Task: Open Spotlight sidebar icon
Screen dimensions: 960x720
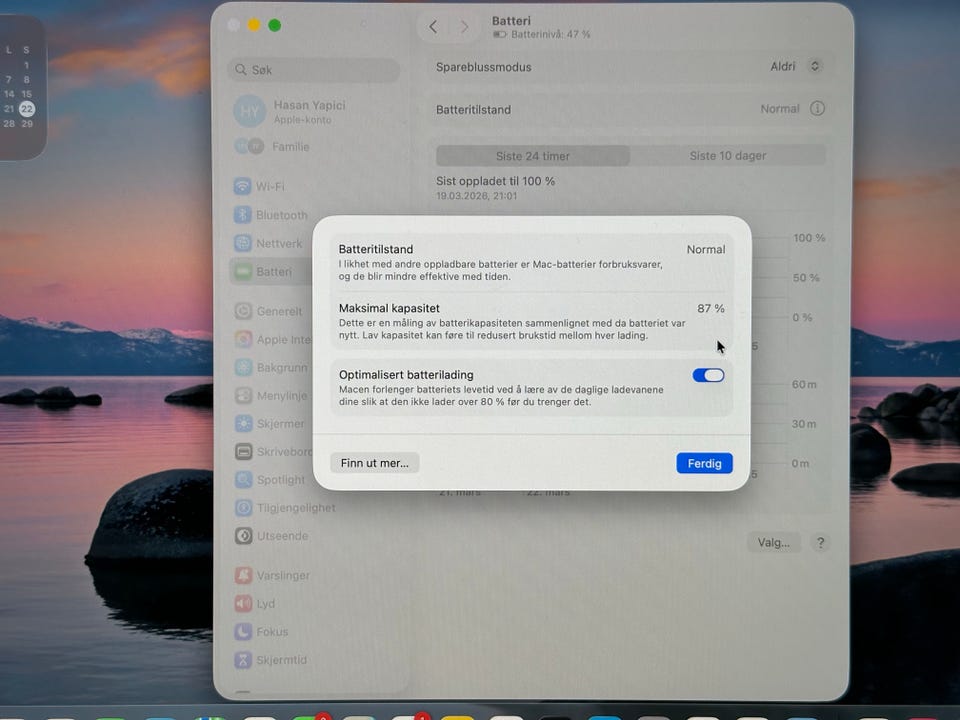Action: [243, 479]
